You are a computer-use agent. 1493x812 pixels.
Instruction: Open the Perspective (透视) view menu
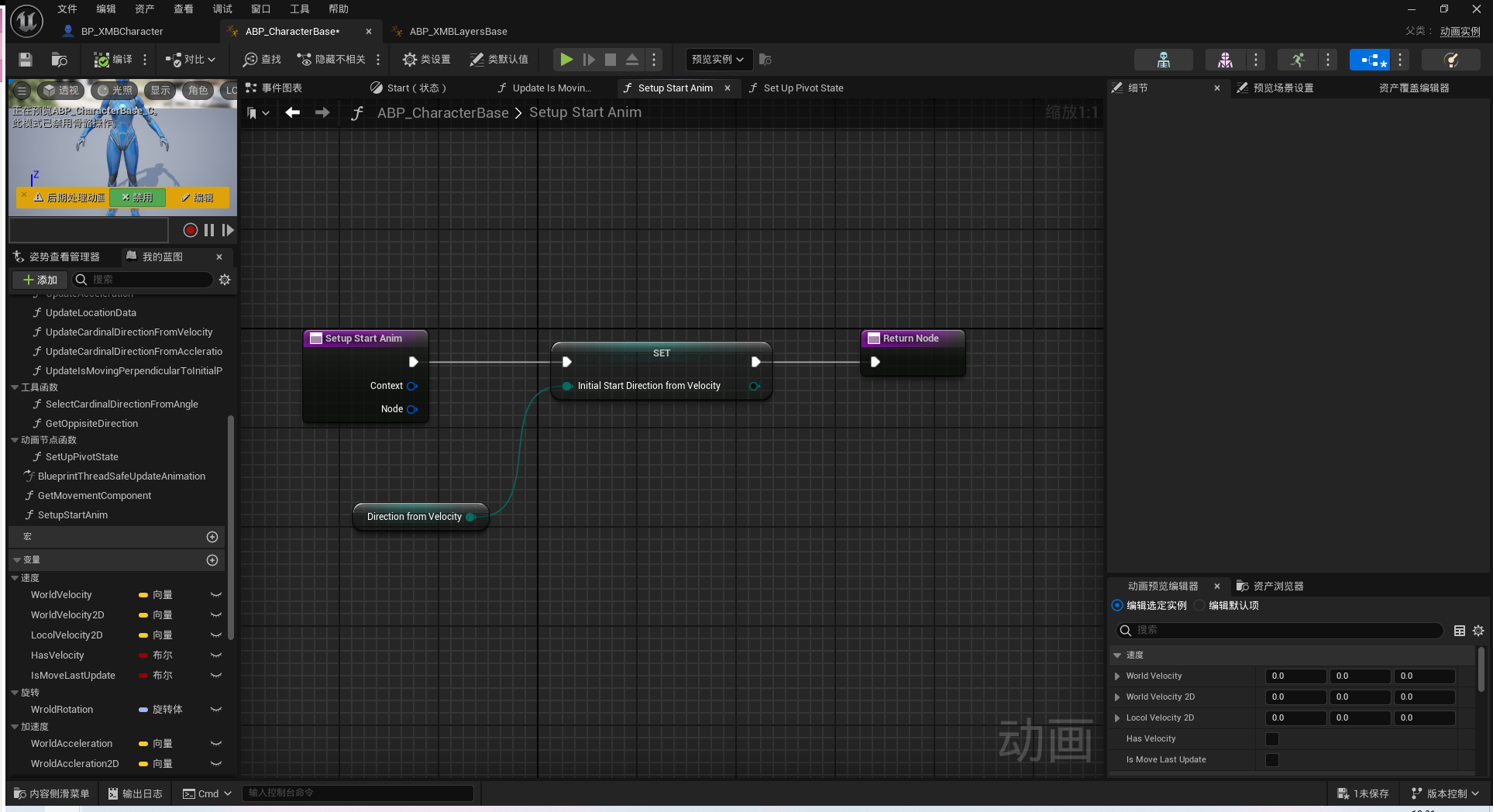tap(60, 91)
